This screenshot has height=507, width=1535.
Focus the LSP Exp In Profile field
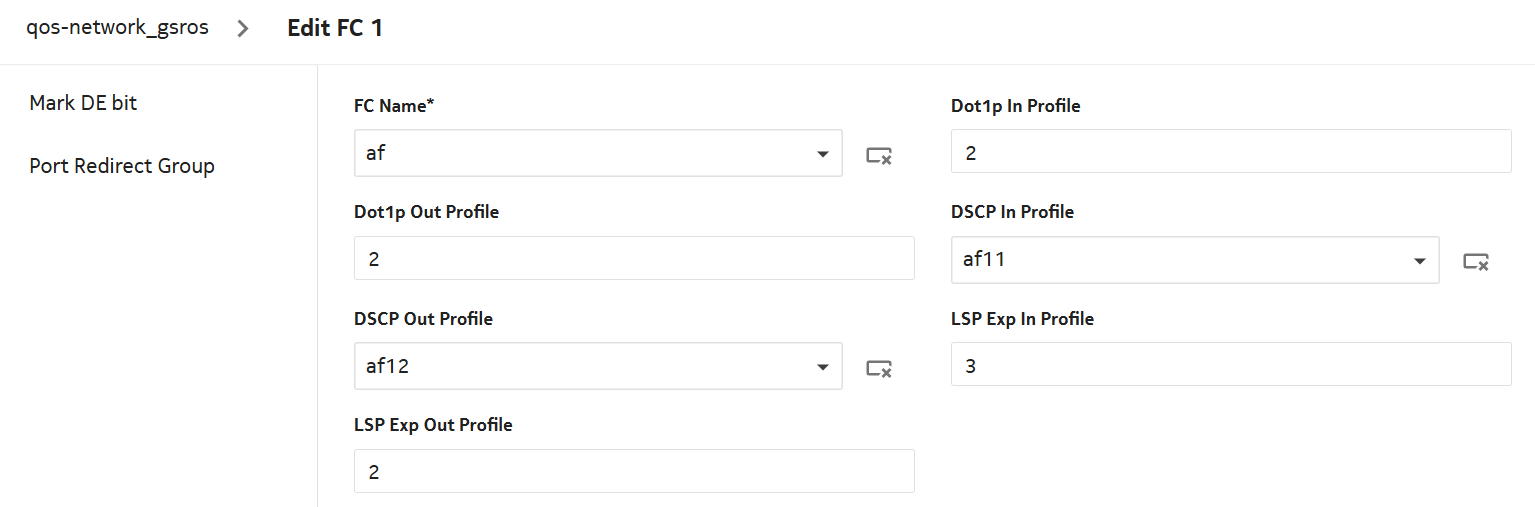coord(1230,365)
